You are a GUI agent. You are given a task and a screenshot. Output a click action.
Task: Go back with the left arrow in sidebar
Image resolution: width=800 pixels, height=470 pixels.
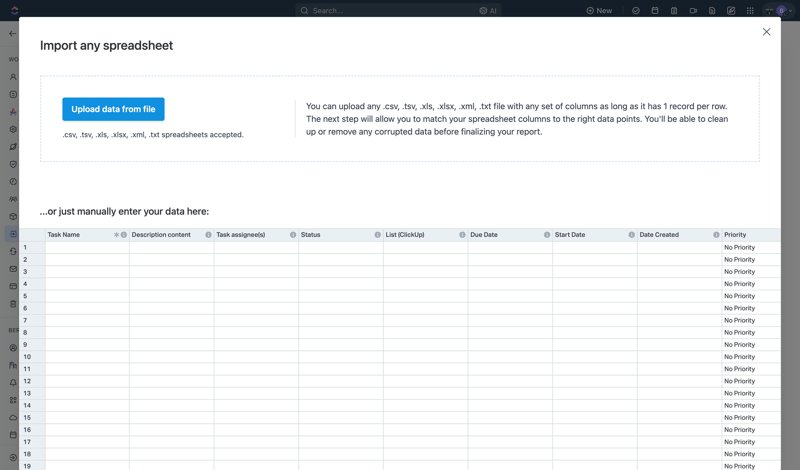[13, 34]
